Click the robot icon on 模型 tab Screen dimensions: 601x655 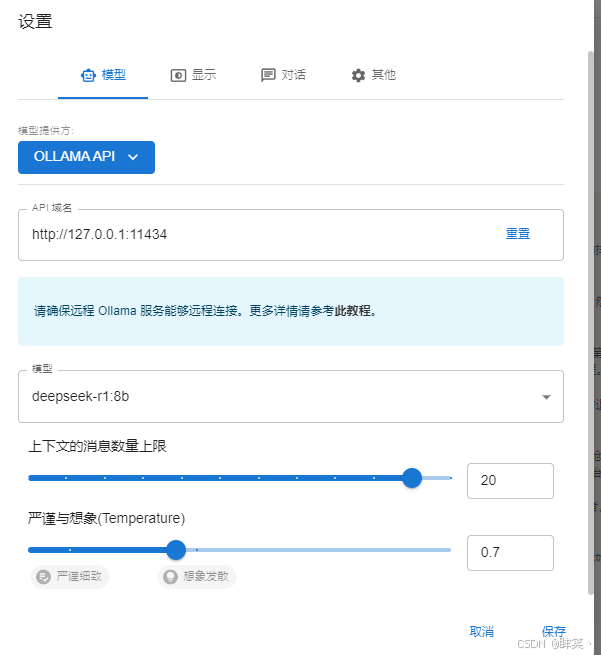click(88, 76)
